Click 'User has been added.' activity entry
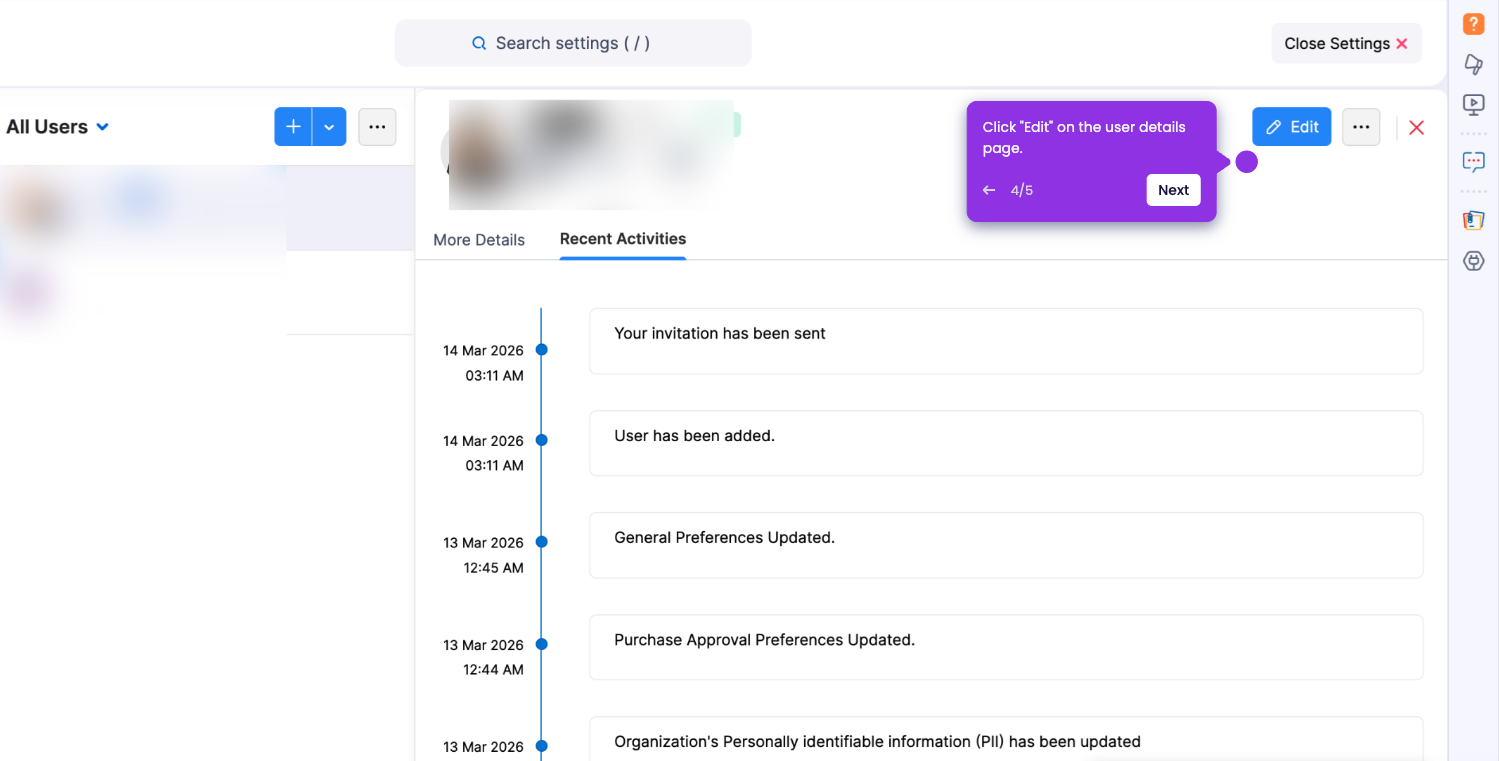Viewport: 1499px width, 761px height. [1006, 443]
